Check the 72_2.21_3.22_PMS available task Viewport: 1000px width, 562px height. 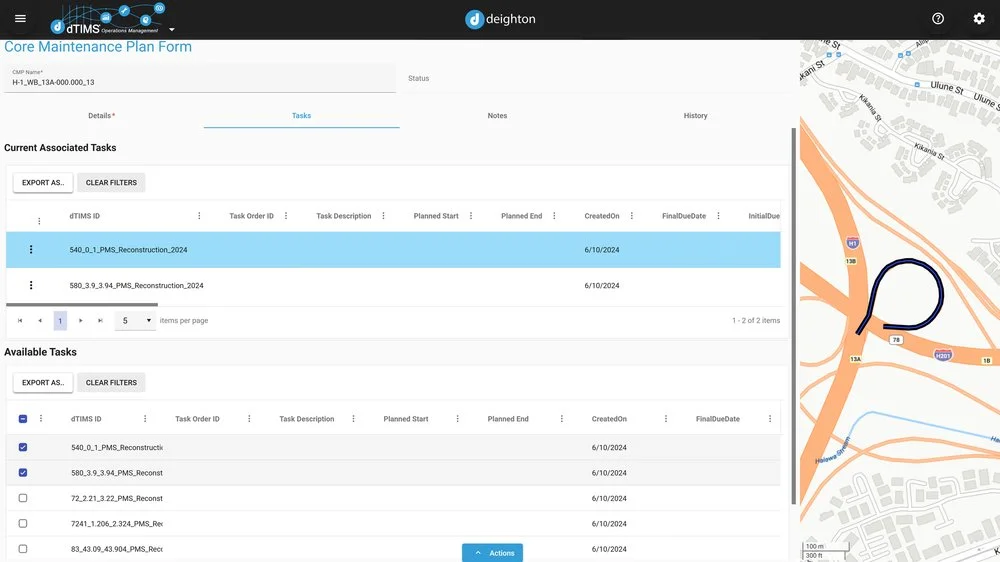coord(23,498)
